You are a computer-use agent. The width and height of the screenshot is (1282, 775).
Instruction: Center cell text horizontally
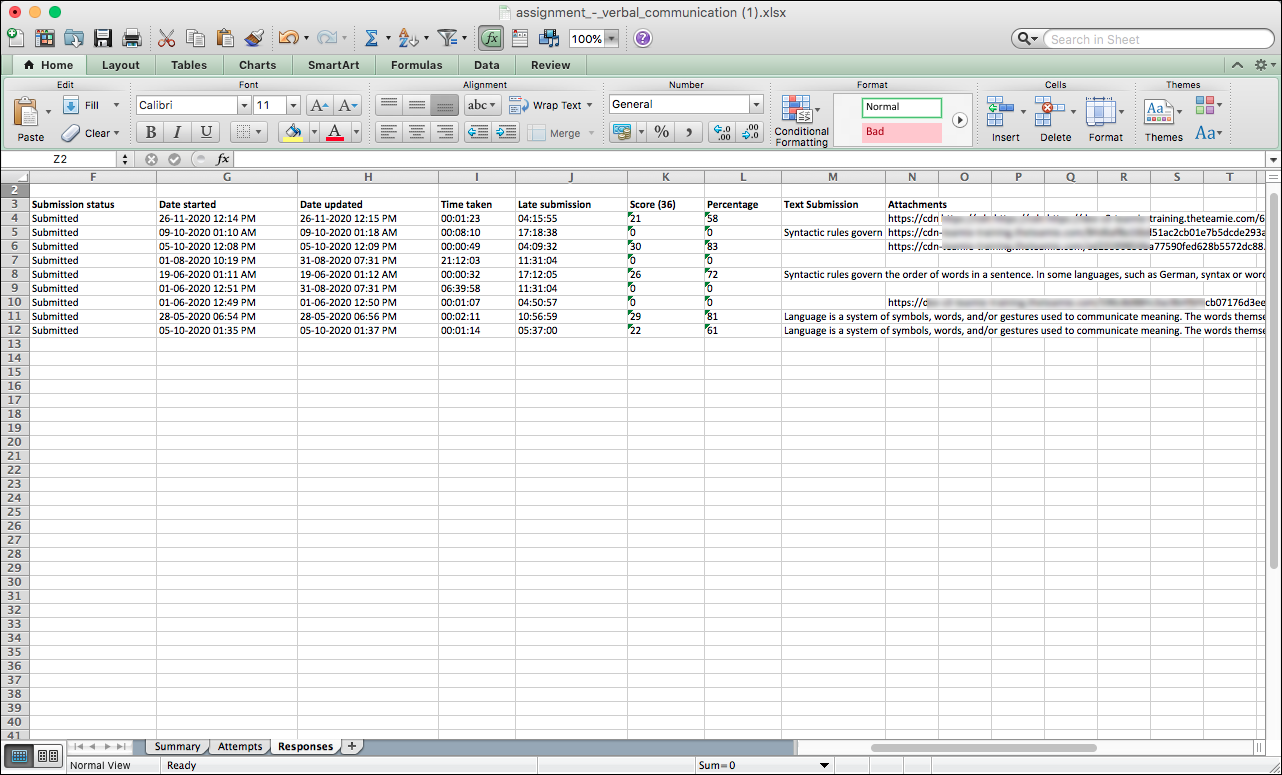(417, 131)
